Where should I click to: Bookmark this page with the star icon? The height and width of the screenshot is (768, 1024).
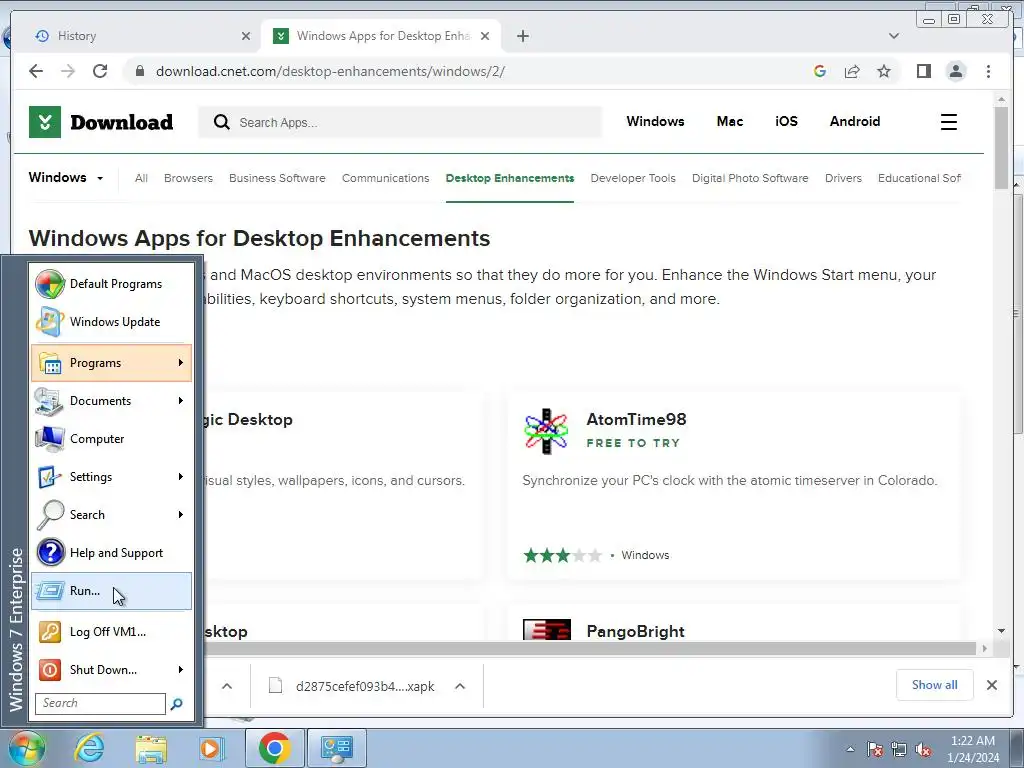884,71
